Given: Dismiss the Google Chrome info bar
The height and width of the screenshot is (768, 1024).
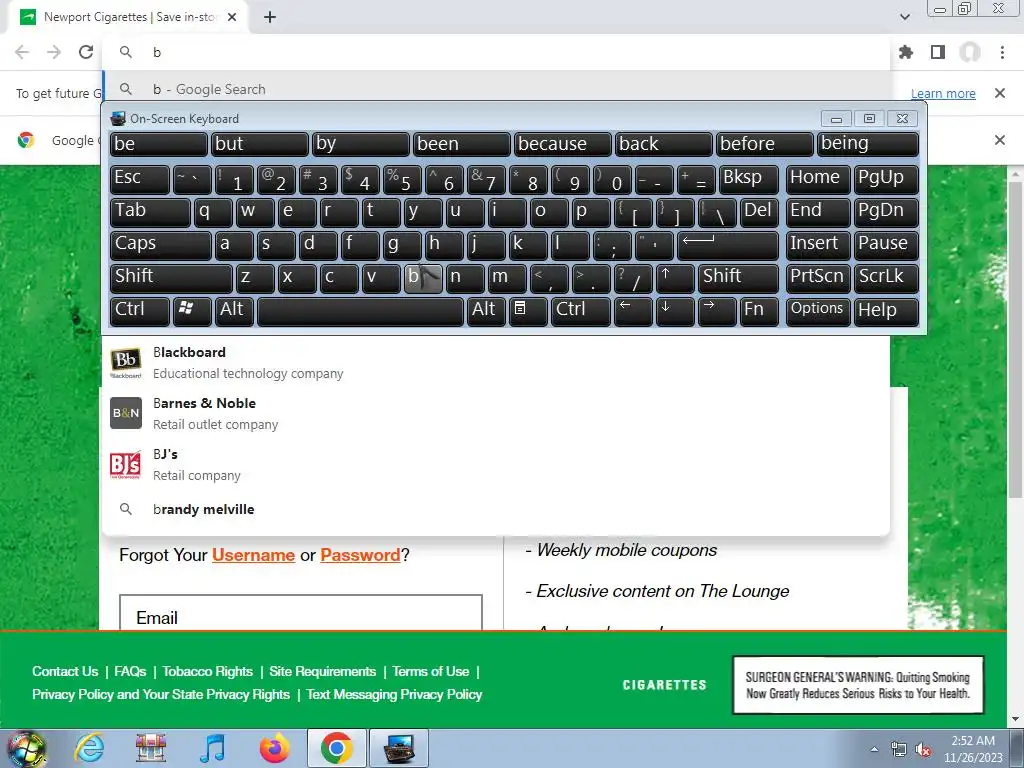Looking at the screenshot, I should 999,140.
